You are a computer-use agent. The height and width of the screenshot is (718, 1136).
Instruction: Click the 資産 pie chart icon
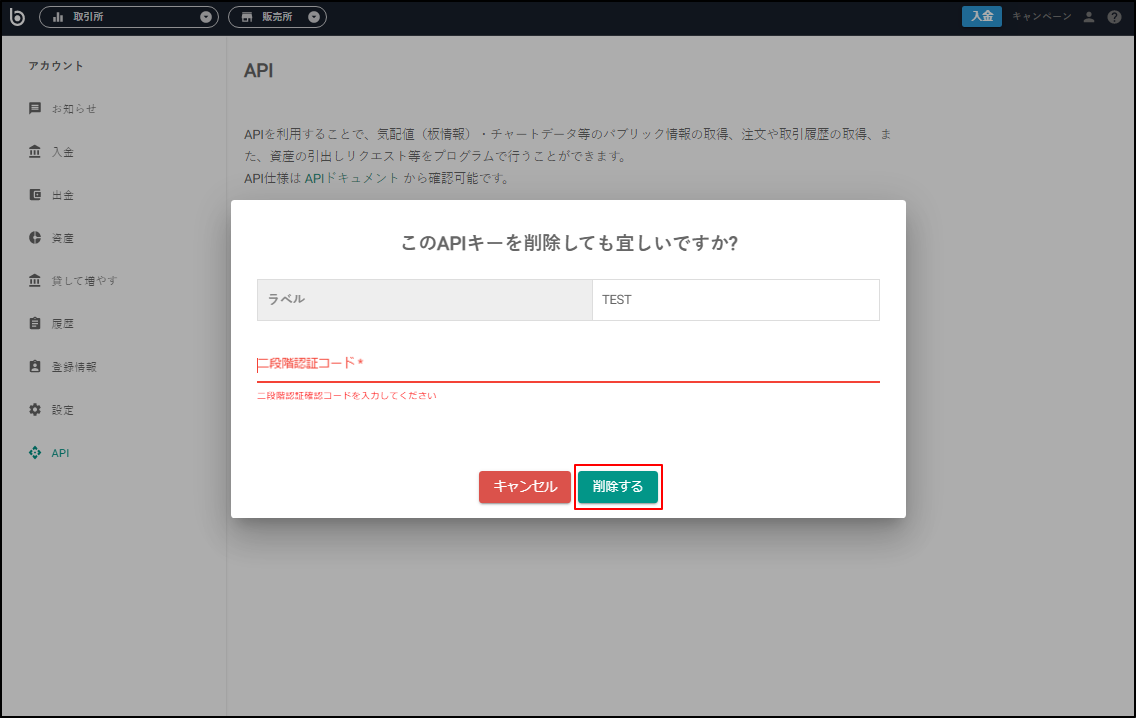35,238
